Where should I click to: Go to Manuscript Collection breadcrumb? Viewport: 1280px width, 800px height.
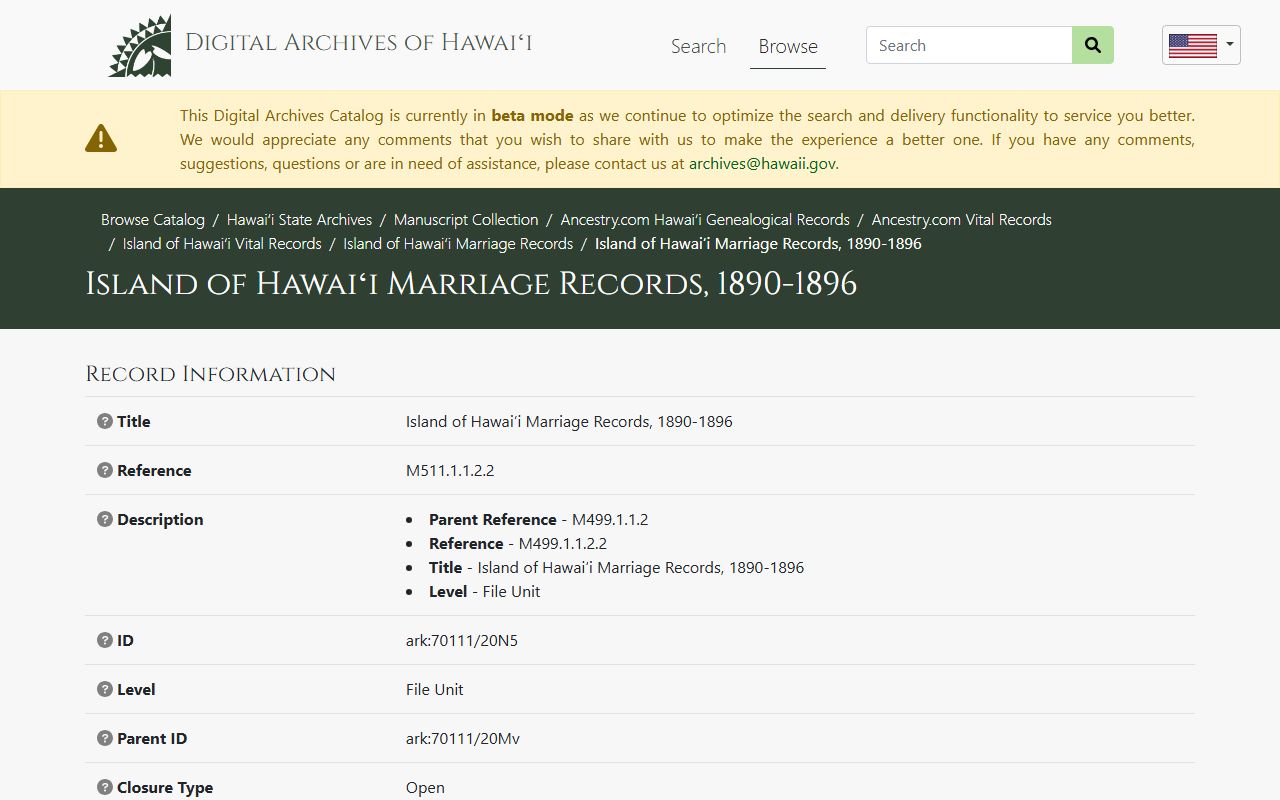coord(466,219)
